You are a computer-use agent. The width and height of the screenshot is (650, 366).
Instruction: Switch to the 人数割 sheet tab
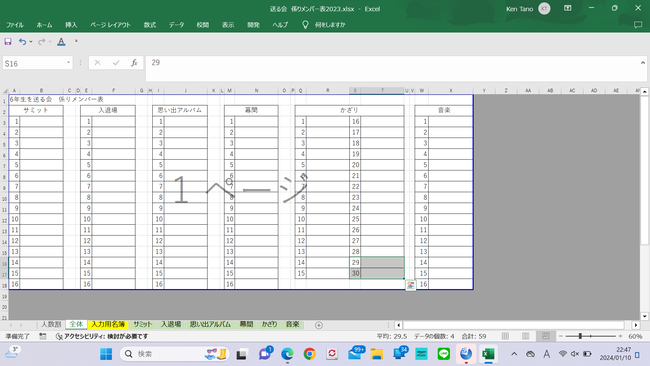(x=51, y=325)
